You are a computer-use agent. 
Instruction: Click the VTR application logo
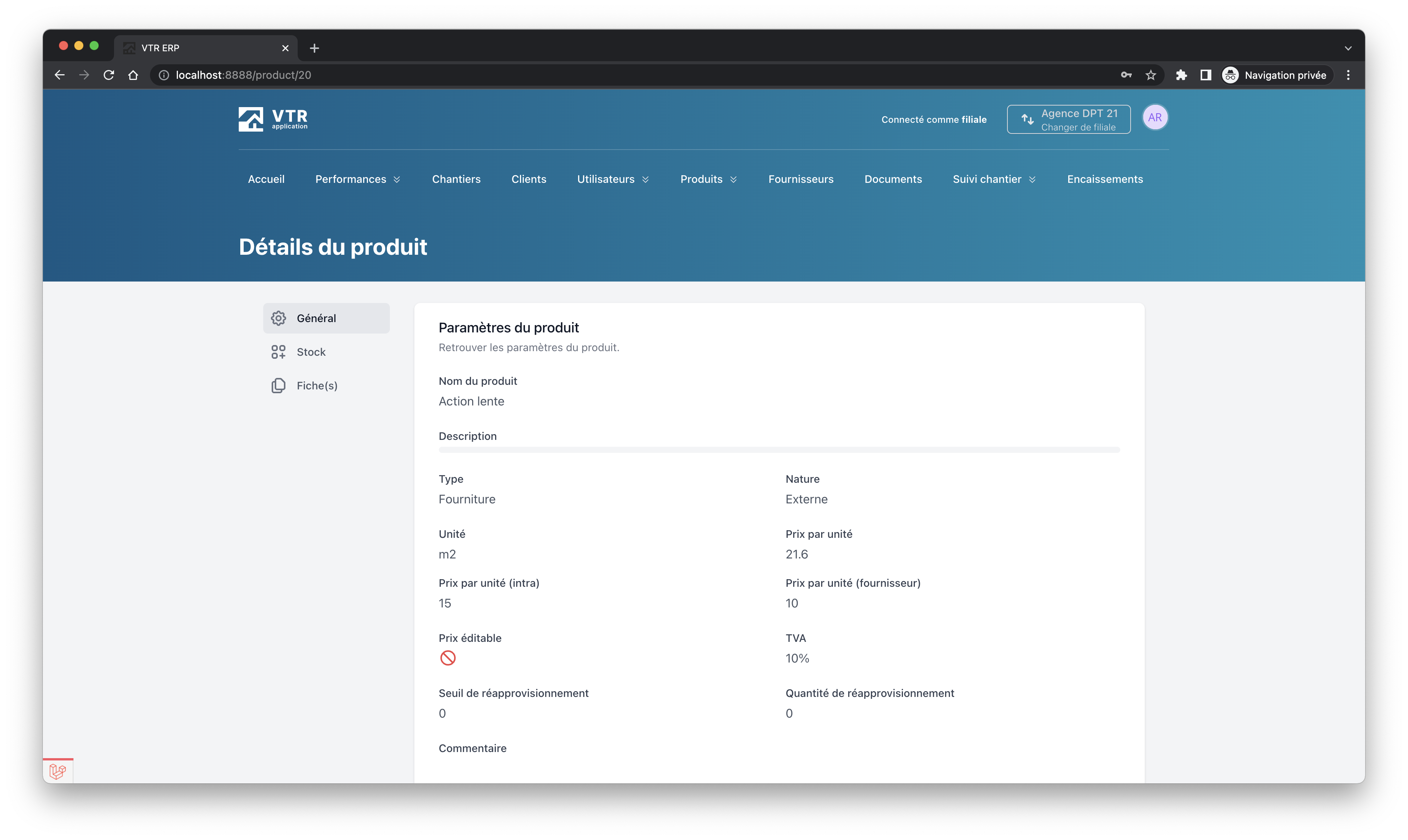tap(273, 119)
